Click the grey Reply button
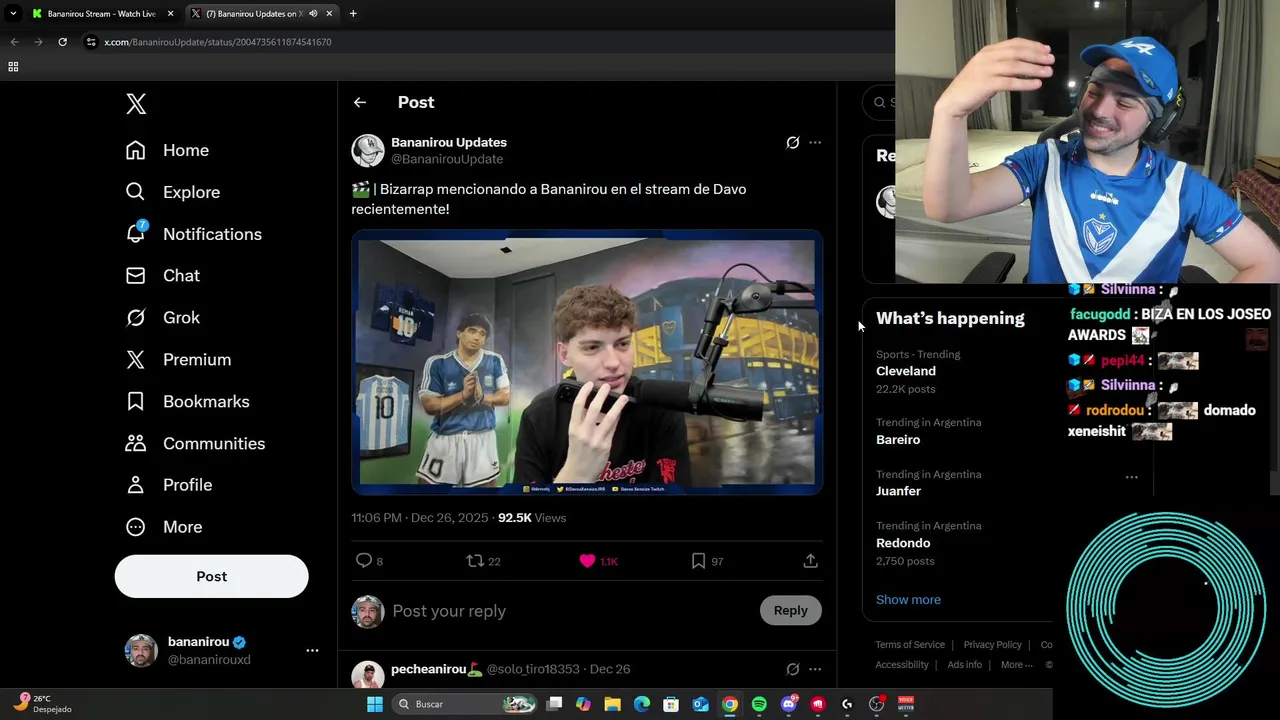 790,610
